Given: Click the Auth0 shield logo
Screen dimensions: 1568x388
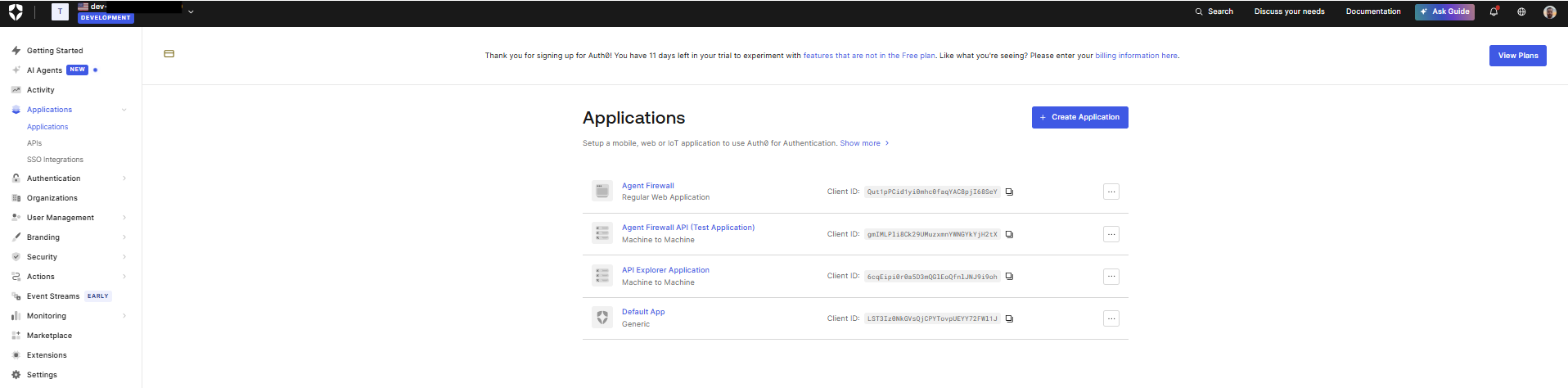Looking at the screenshot, I should pos(16,11).
